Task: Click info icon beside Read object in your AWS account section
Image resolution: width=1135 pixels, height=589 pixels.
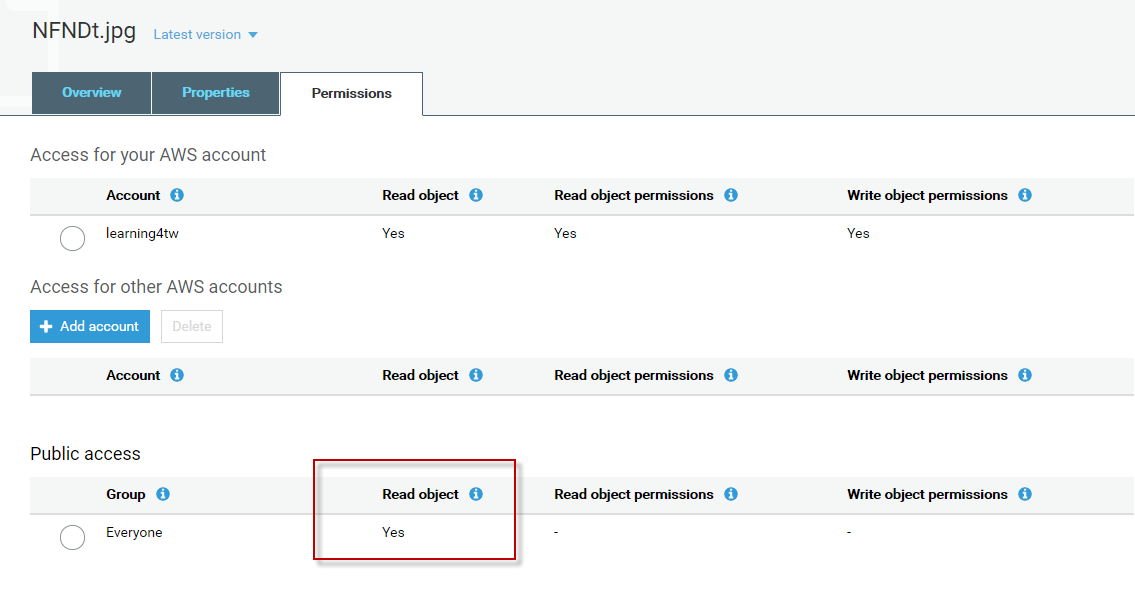Action: (x=476, y=195)
